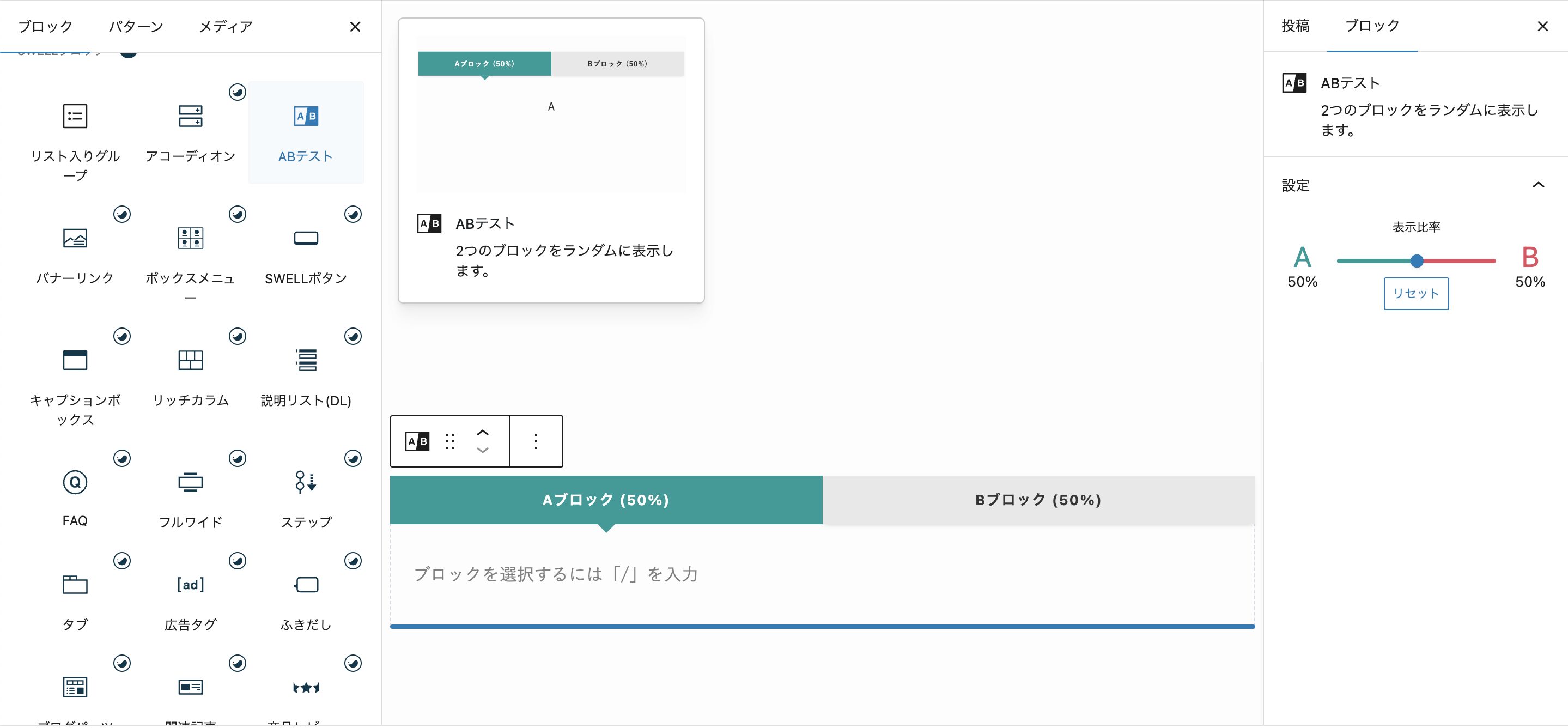1568x728 pixels.
Task: Collapse the 設定 settings panel
Action: coord(1537,185)
